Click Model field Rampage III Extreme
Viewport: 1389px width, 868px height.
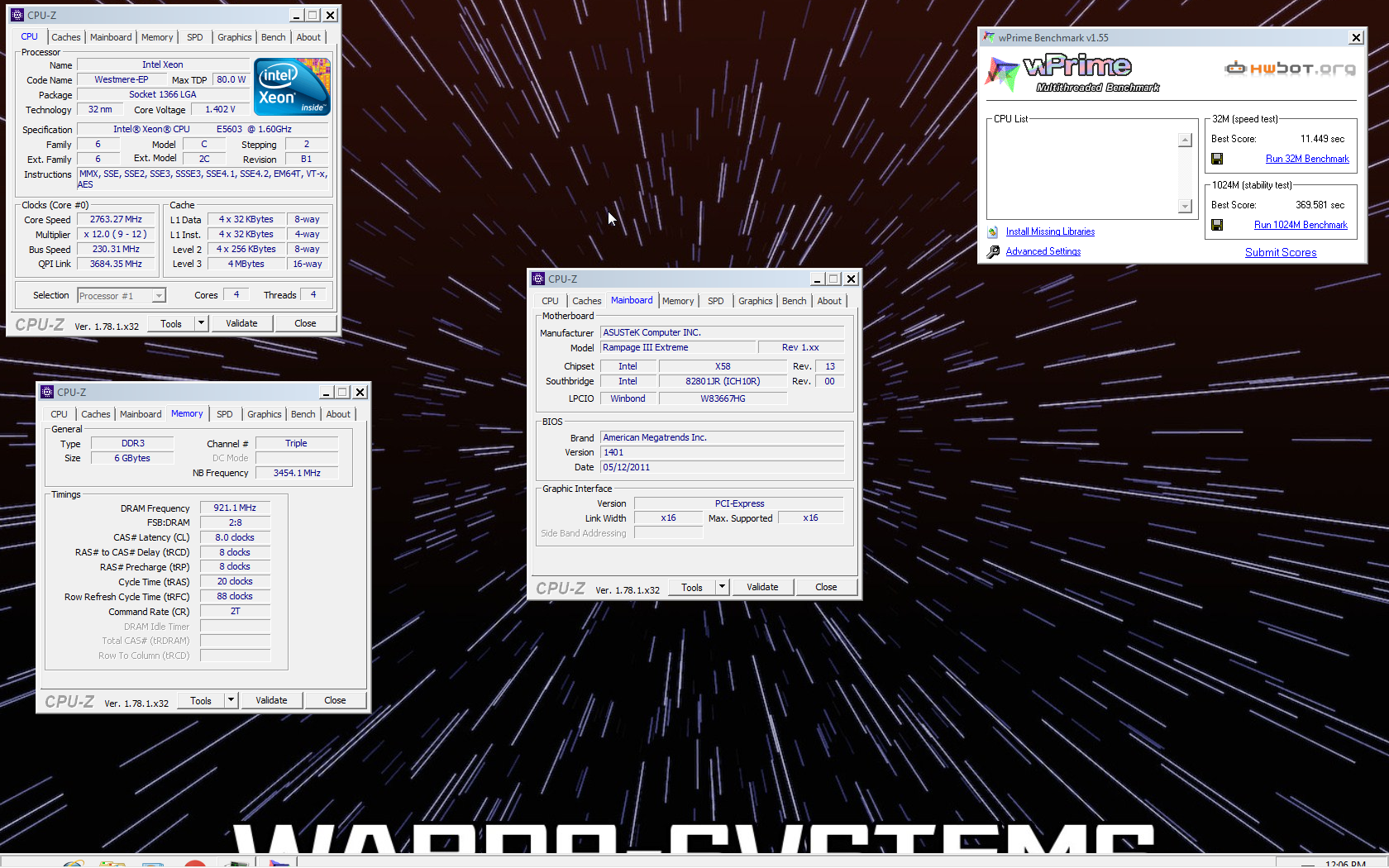677,348
